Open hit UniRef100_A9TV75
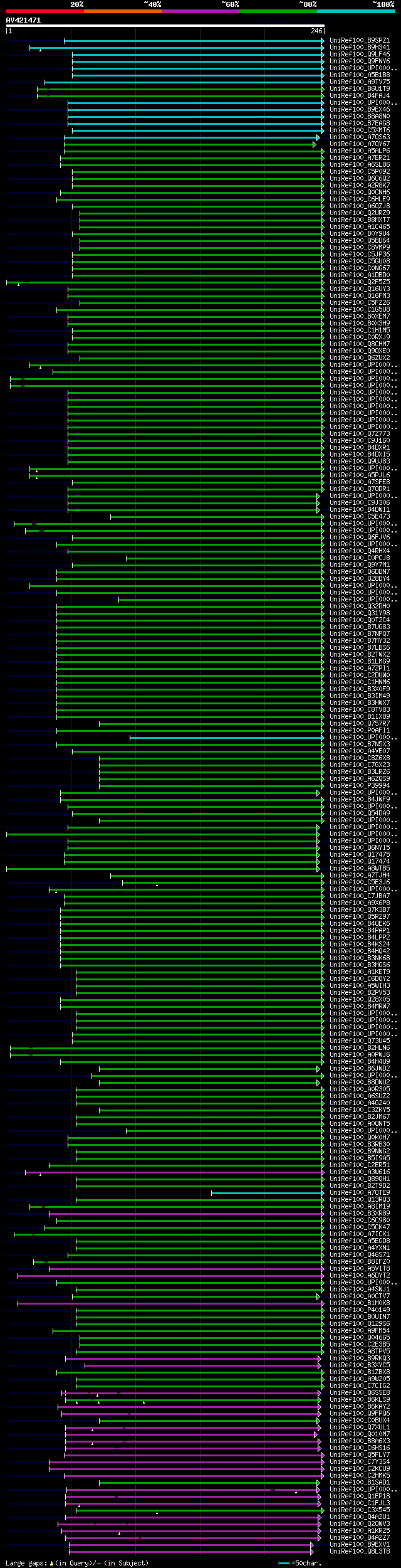The width and height of the screenshot is (401, 1568). [360, 82]
